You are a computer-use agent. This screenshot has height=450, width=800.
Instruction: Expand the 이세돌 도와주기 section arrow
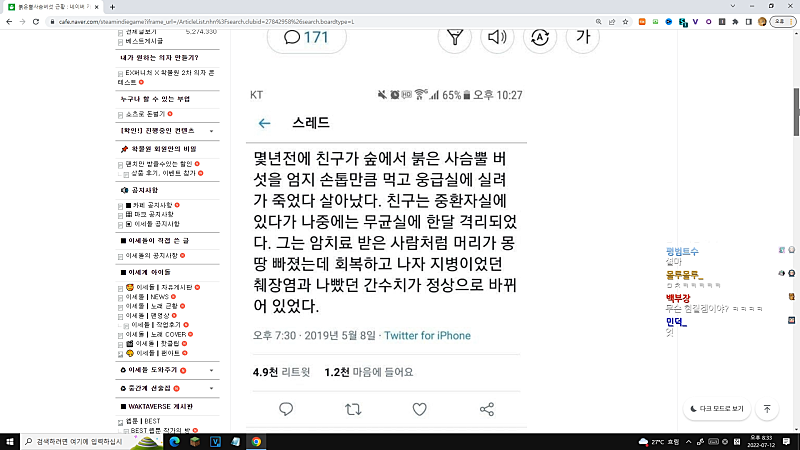click(x=211, y=370)
